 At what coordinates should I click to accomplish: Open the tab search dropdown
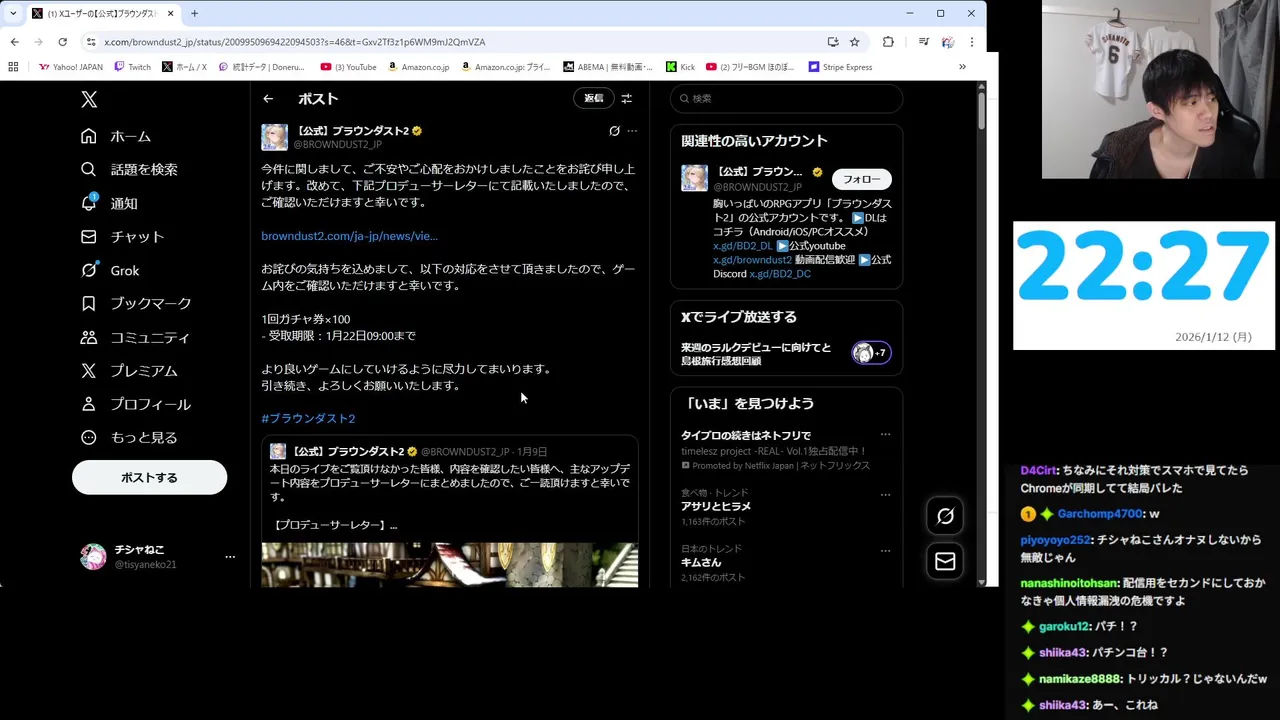pyautogui.click(x=12, y=13)
